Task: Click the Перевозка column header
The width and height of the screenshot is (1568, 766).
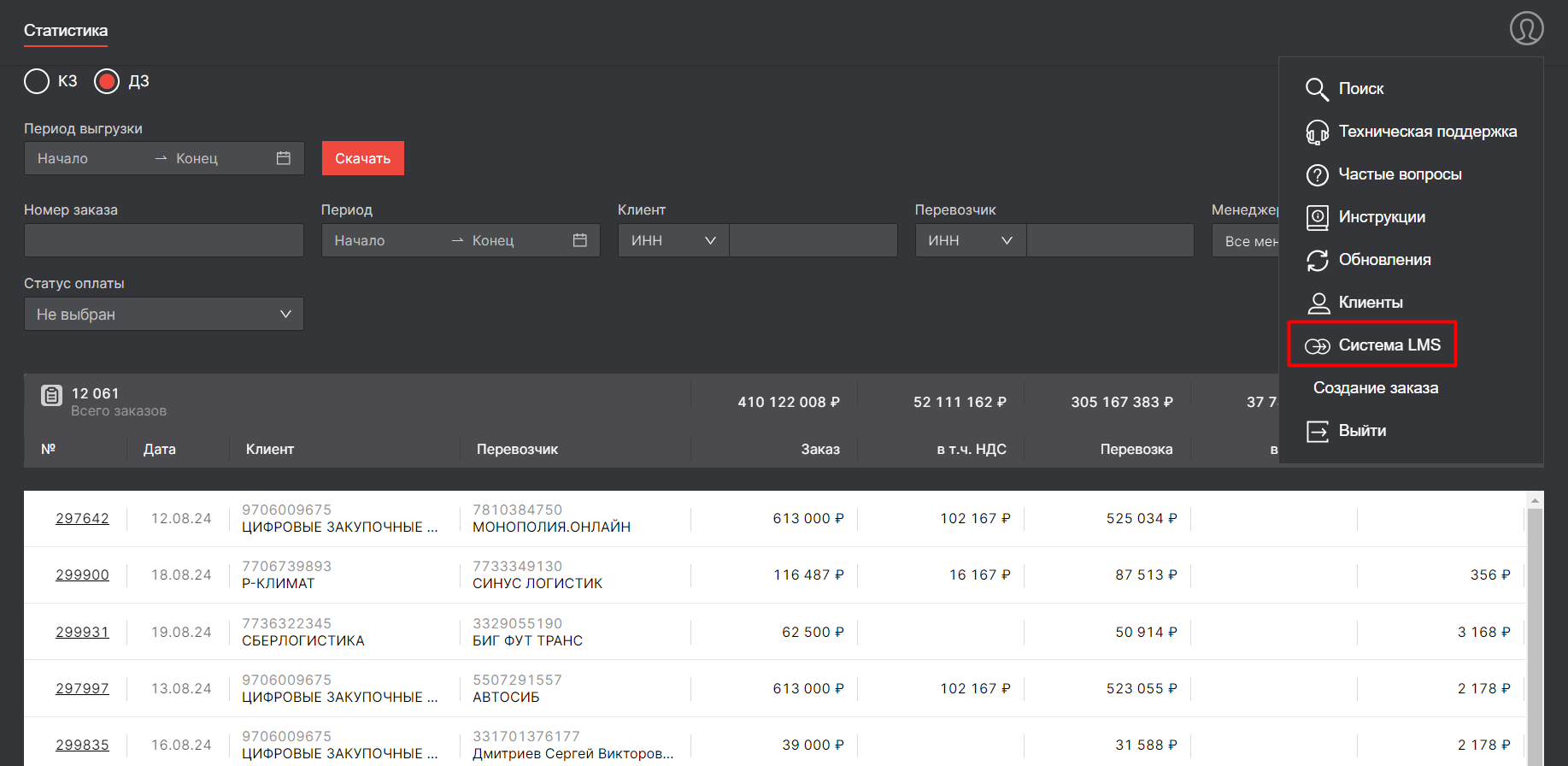Action: (x=1136, y=449)
